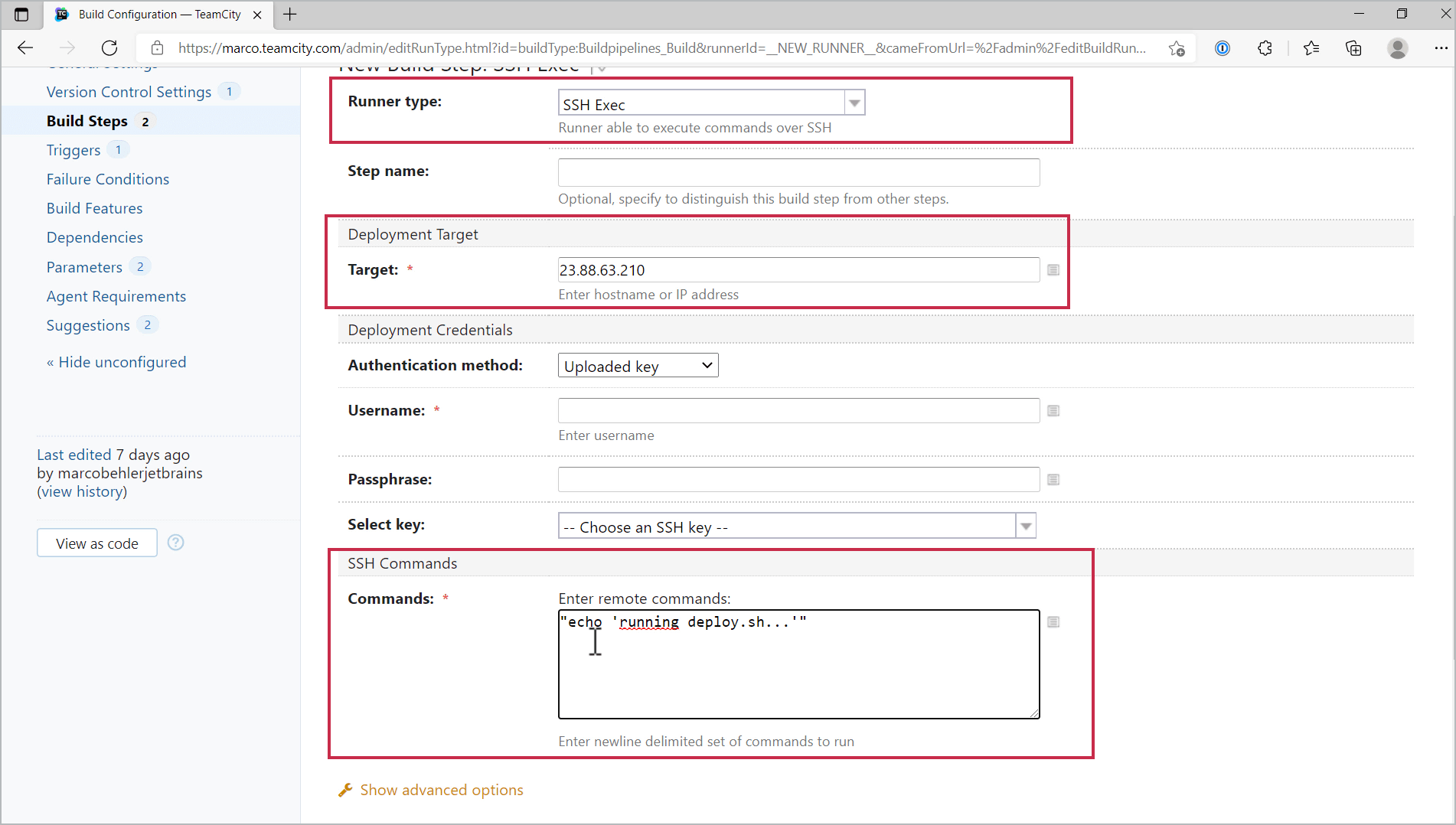Open browser extensions puzzle icon
Screen dimensions: 1456x825
(1265, 48)
